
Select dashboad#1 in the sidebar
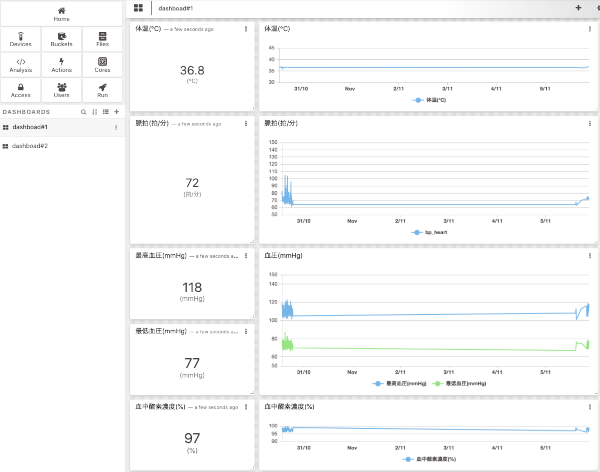[x=62, y=127]
